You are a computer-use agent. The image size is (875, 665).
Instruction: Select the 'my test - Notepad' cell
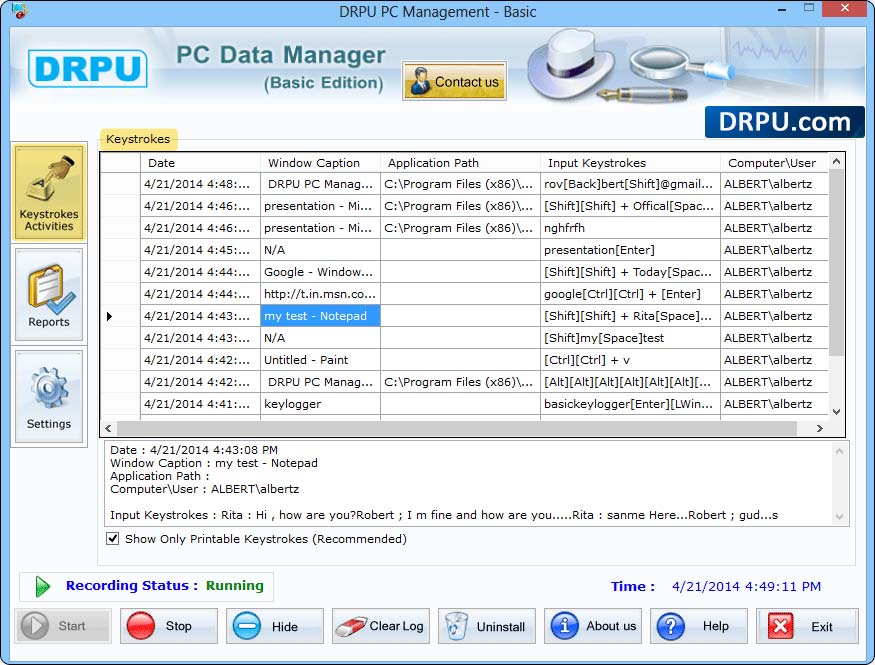pos(320,316)
